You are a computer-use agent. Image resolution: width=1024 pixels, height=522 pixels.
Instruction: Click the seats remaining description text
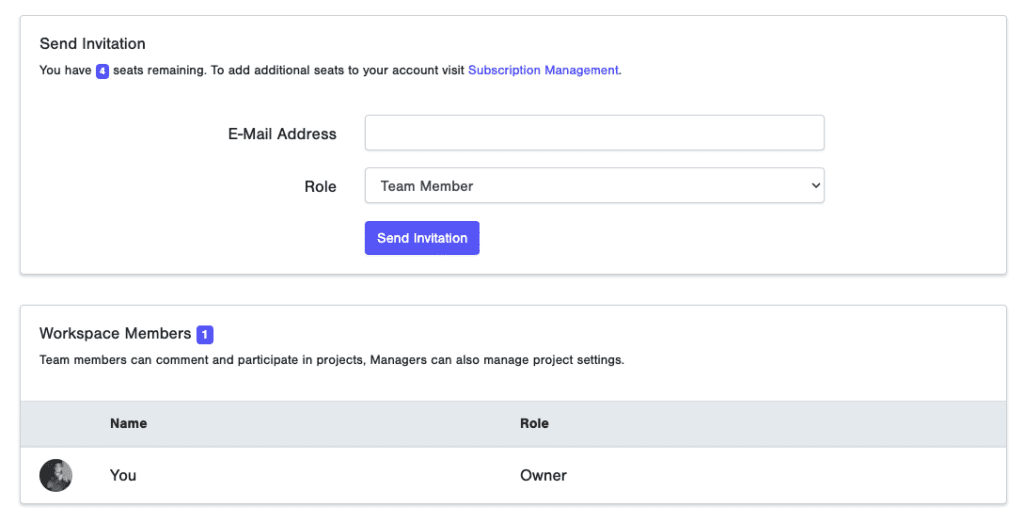[x=330, y=70]
